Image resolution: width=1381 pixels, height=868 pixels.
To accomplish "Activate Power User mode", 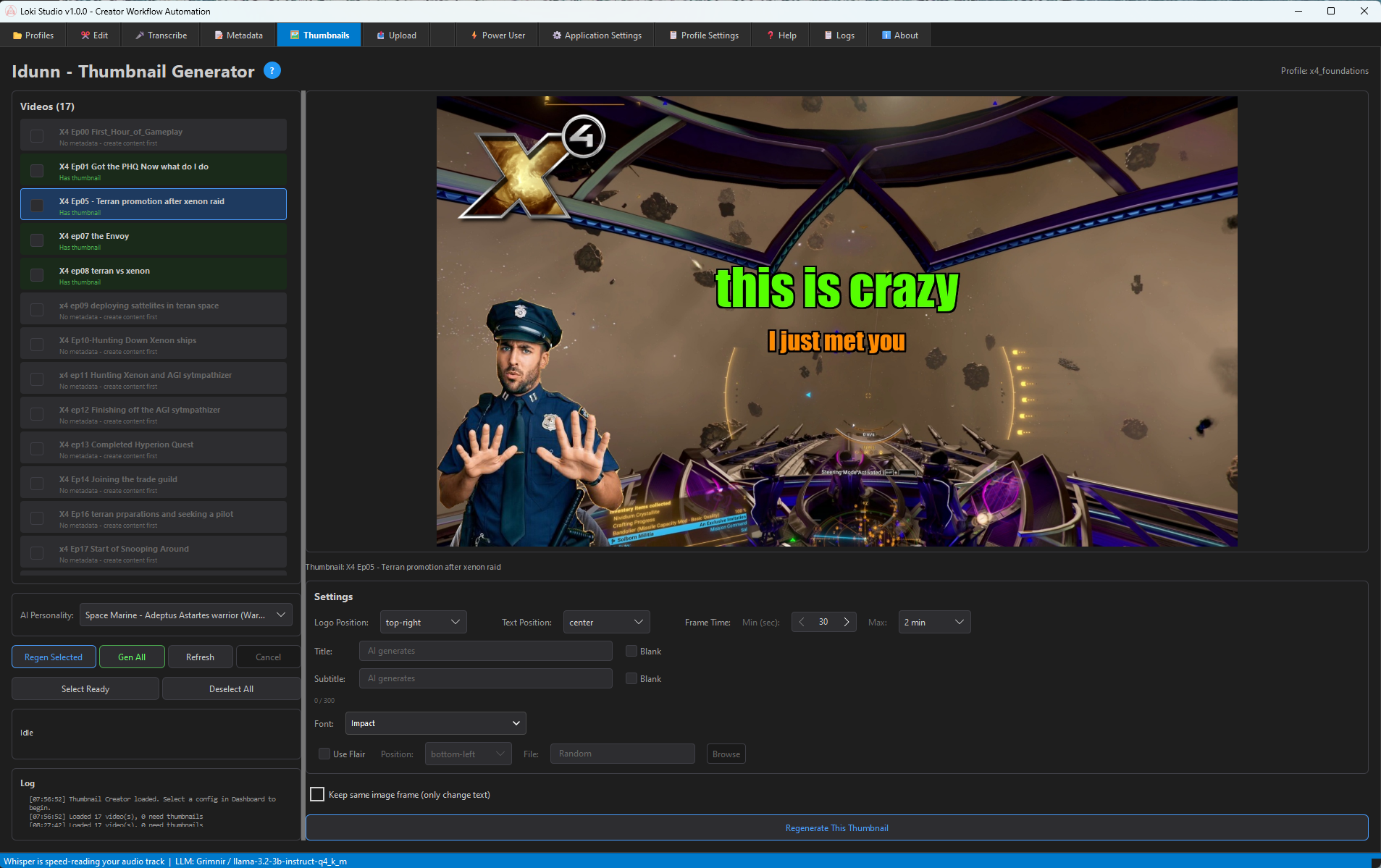I will (x=497, y=35).
